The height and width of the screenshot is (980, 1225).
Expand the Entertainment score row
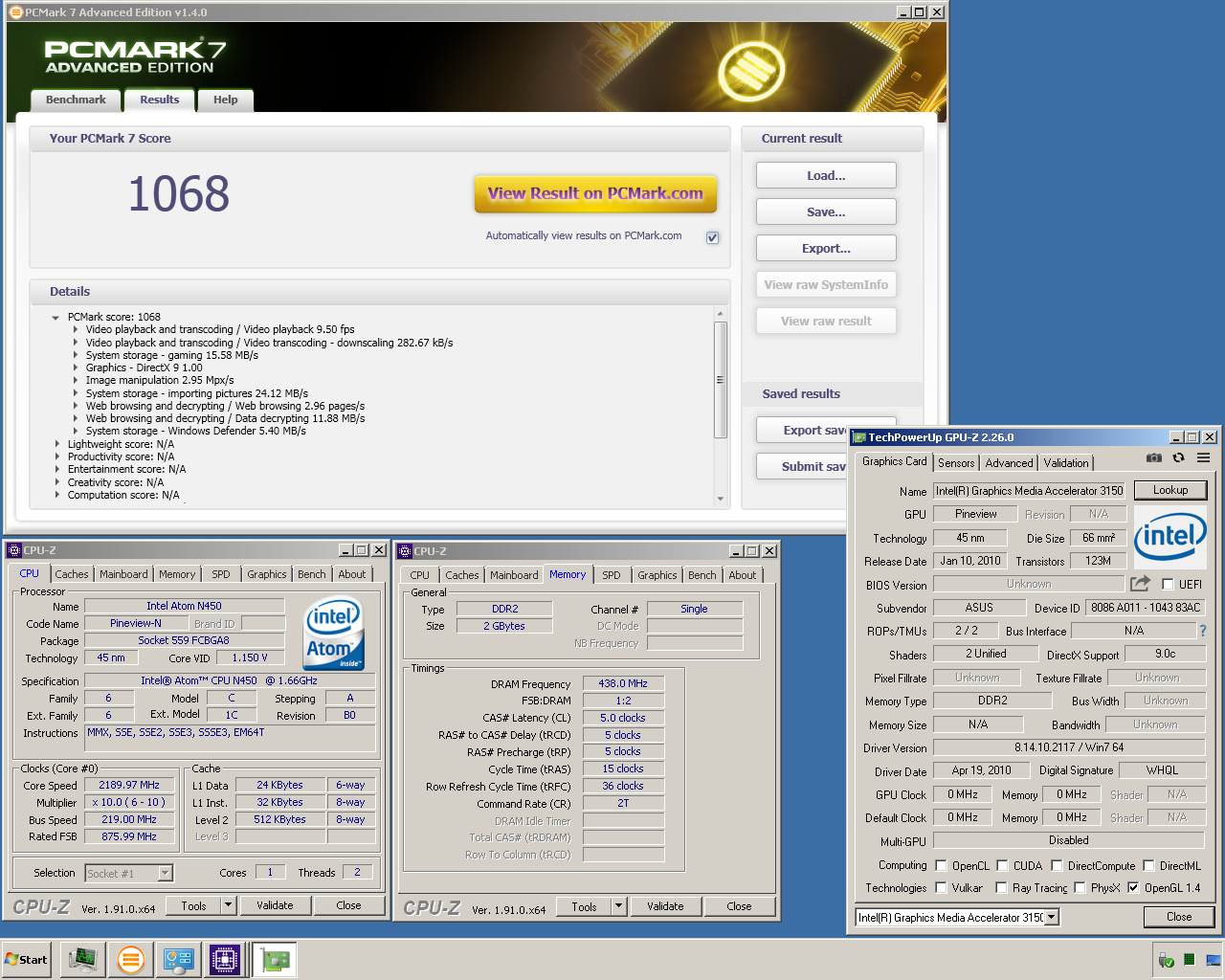tap(57, 469)
